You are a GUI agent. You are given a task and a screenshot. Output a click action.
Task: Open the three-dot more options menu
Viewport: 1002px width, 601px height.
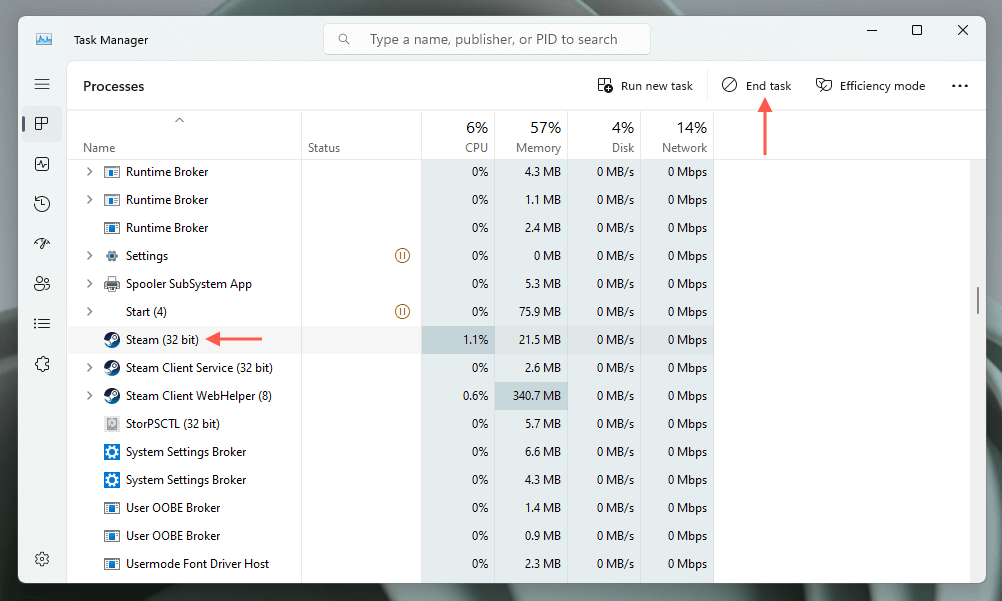(960, 86)
